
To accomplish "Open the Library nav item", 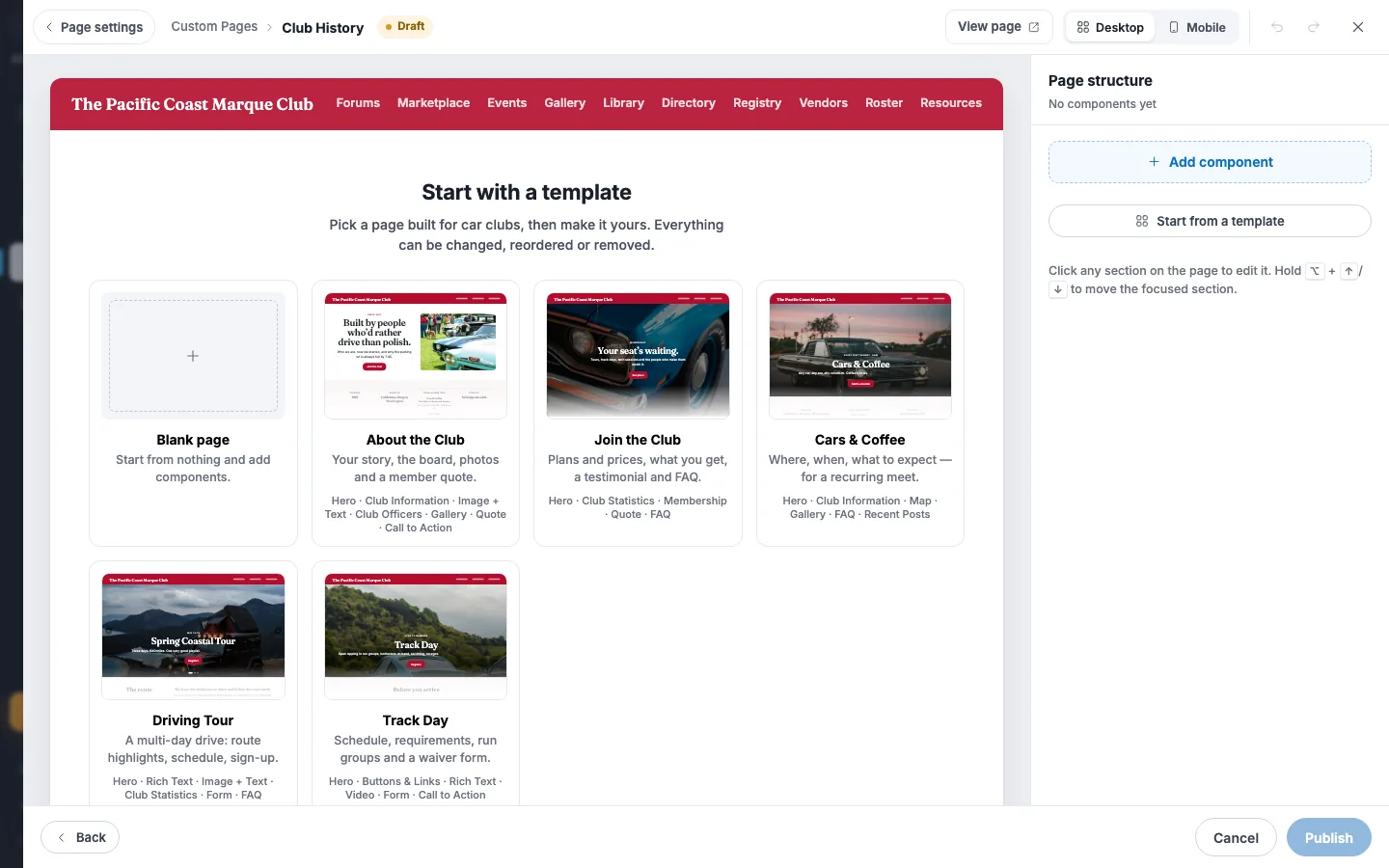I will [623, 103].
